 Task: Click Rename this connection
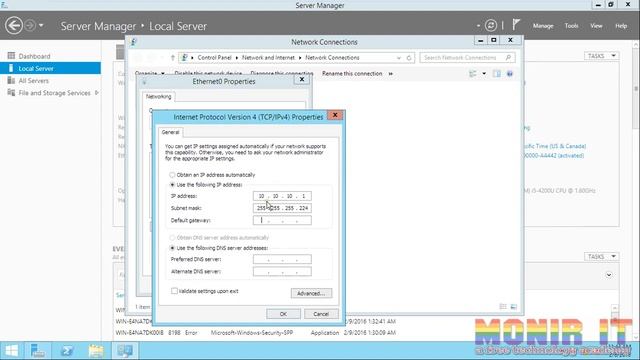pos(352,73)
